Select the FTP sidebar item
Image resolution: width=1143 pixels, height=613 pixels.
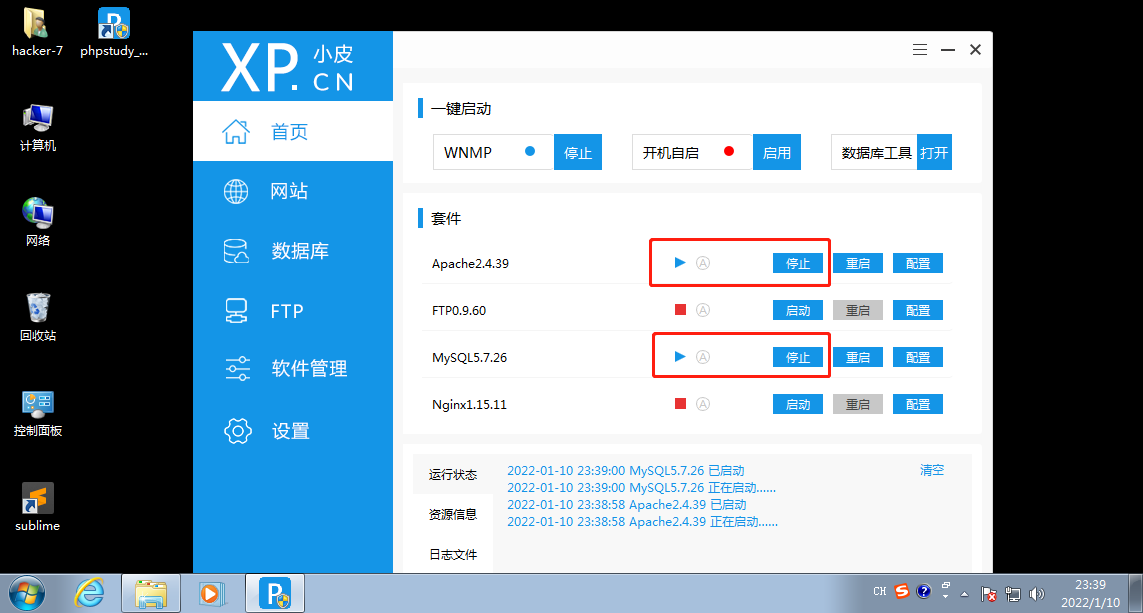tap(293, 311)
